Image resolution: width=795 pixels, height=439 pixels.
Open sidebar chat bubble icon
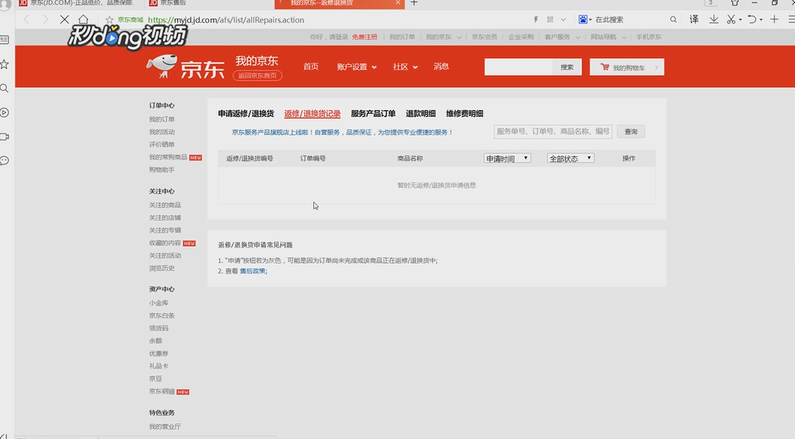[x=5, y=161]
